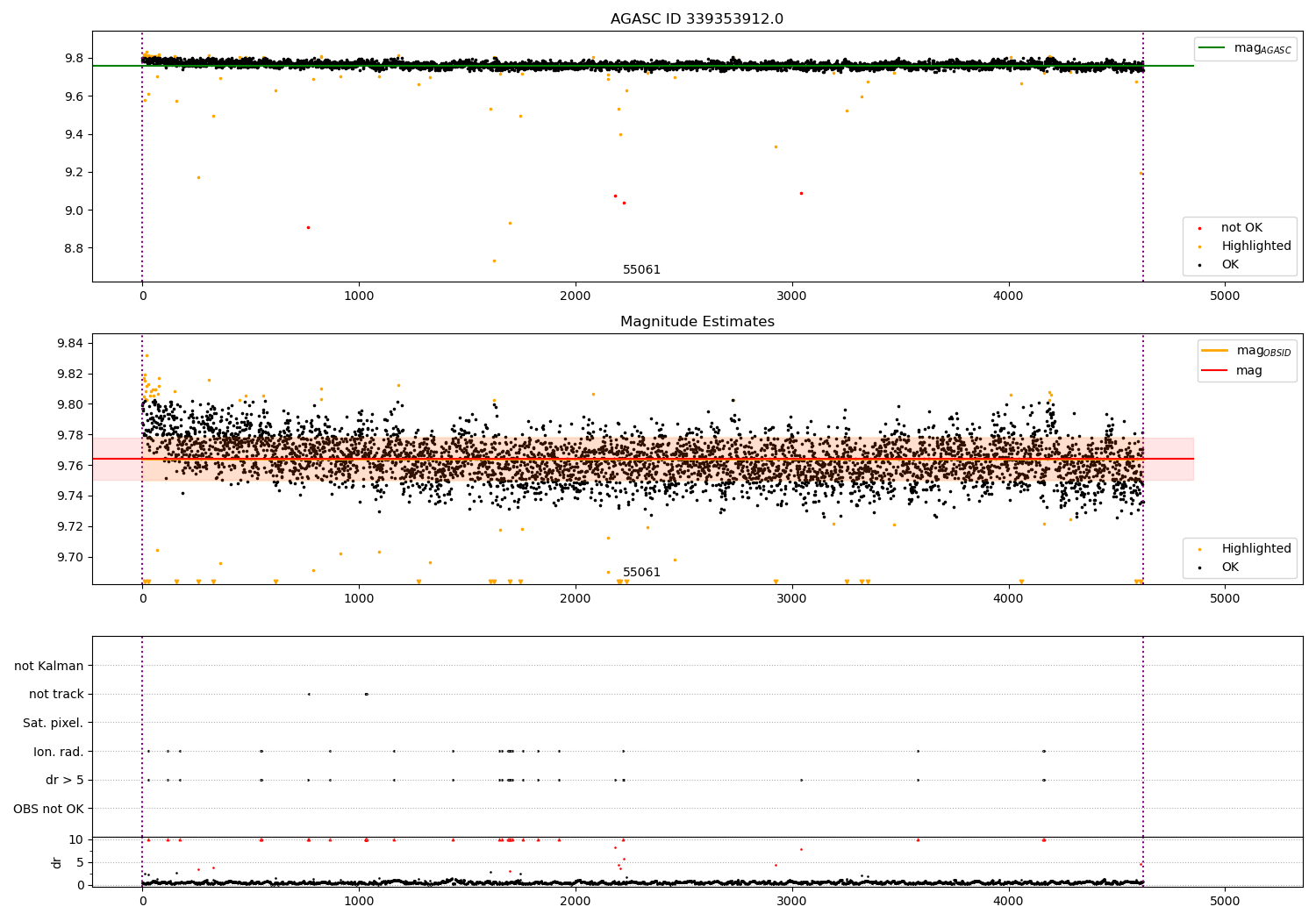Image resolution: width=1316 pixels, height=921 pixels.
Task: Select the orange mag OBSID legend line
Action: 1215,351
